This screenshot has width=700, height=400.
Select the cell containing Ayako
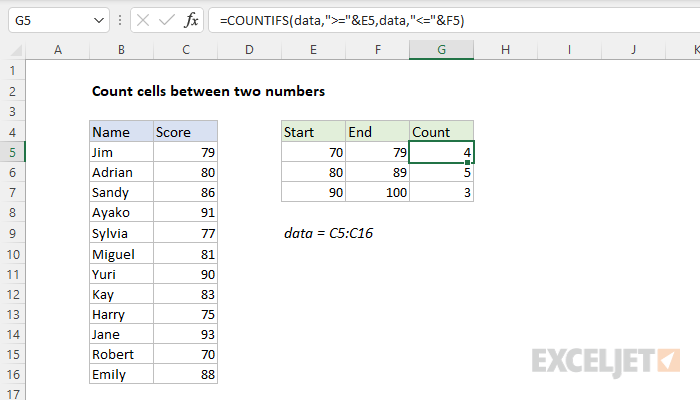tap(121, 212)
